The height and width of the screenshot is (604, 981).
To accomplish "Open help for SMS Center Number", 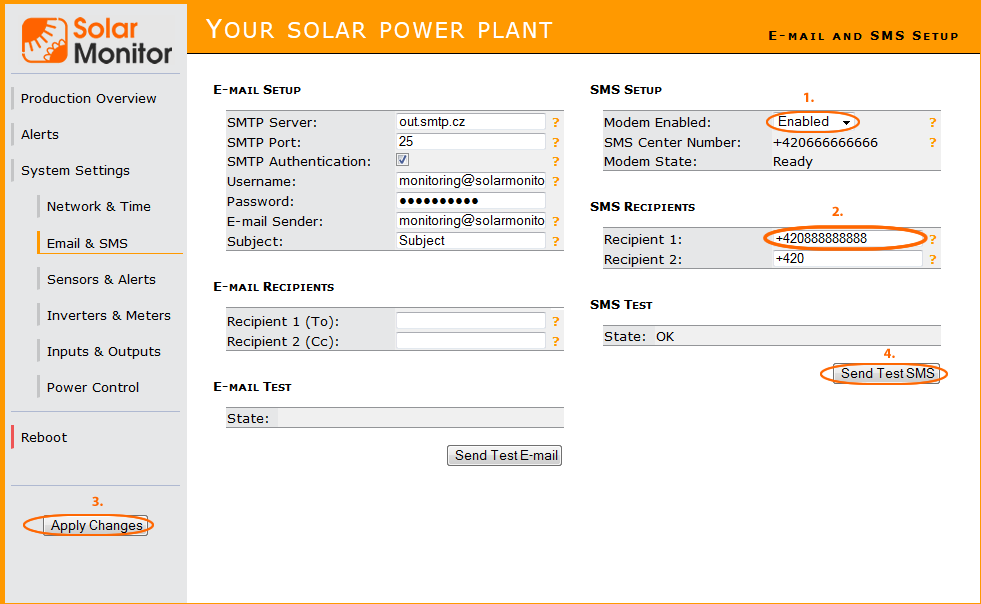I will [932, 143].
